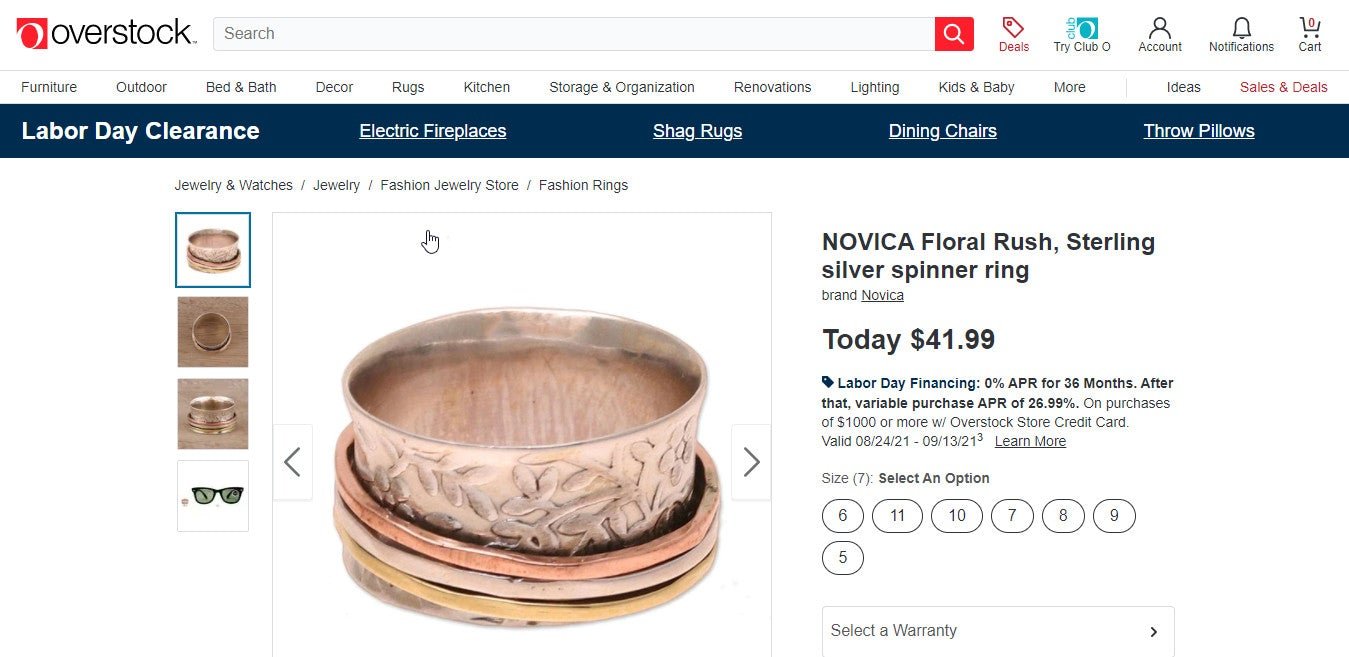The height and width of the screenshot is (657, 1349).
Task: Follow the Shag Rugs clearance link
Action: (x=697, y=131)
